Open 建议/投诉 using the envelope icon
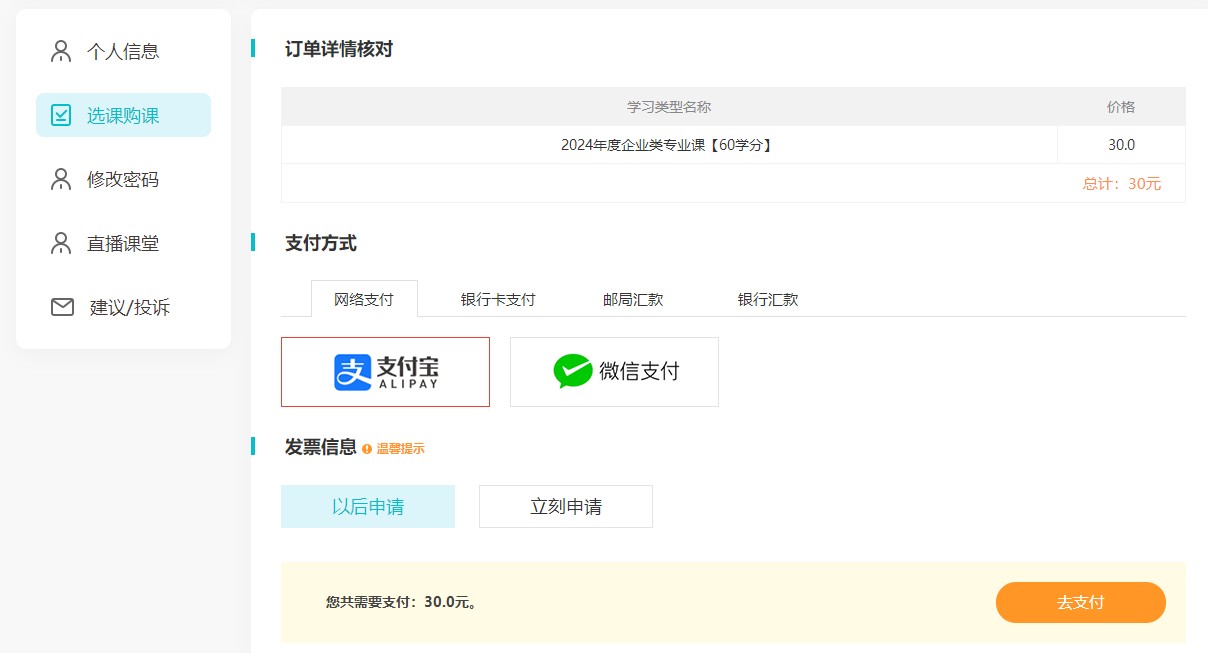The height and width of the screenshot is (653, 1208). tap(62, 307)
